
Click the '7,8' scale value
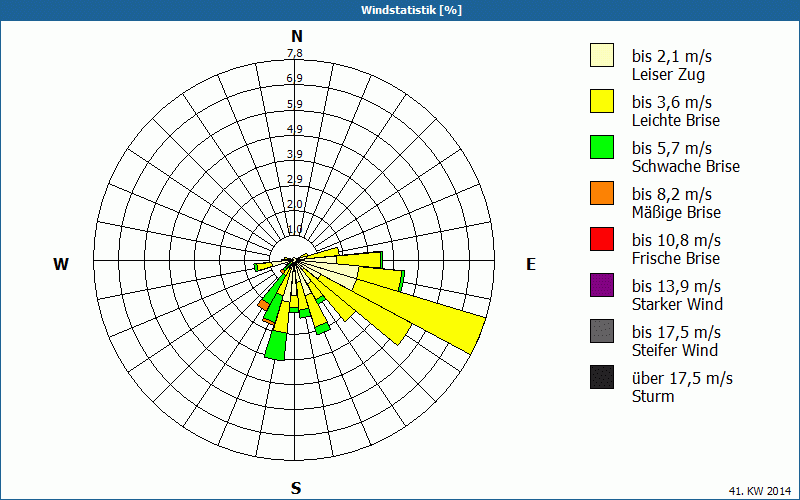pos(294,53)
